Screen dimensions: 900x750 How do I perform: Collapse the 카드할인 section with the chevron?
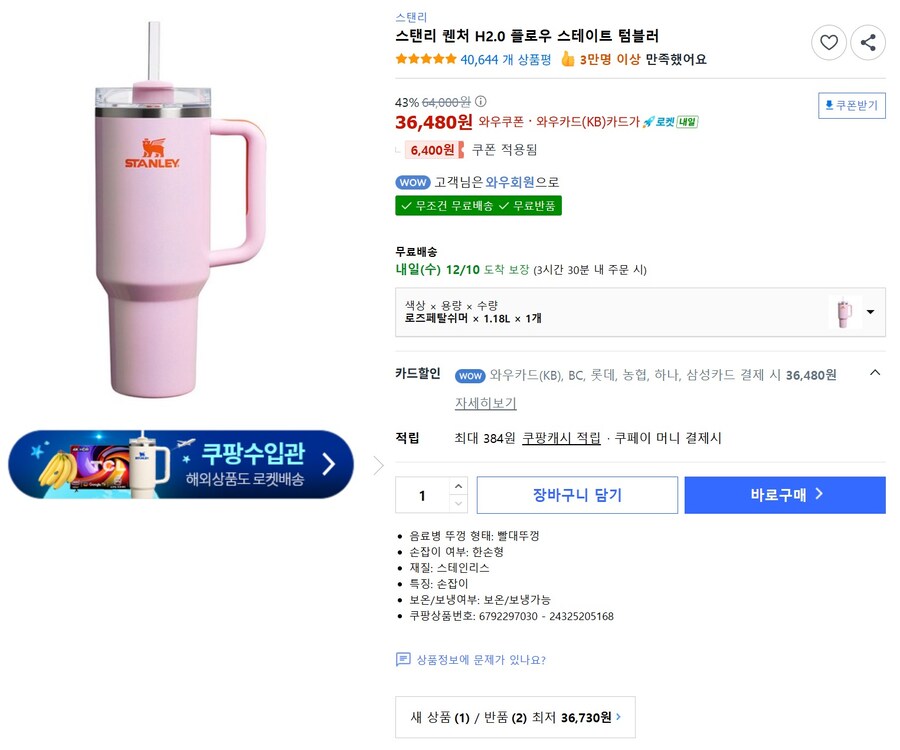[x=875, y=372]
